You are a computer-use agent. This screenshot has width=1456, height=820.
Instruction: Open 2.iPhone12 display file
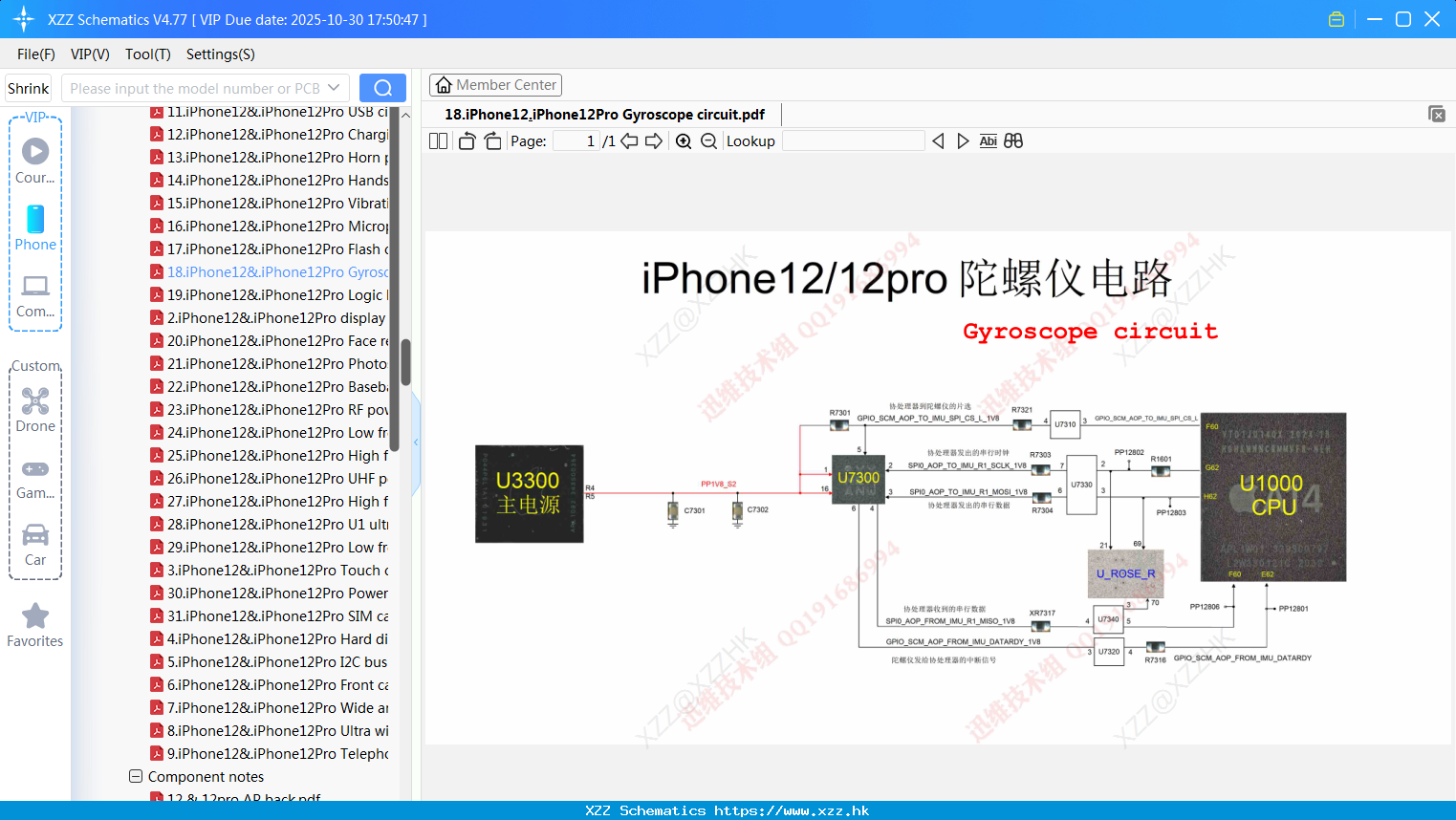270,318
